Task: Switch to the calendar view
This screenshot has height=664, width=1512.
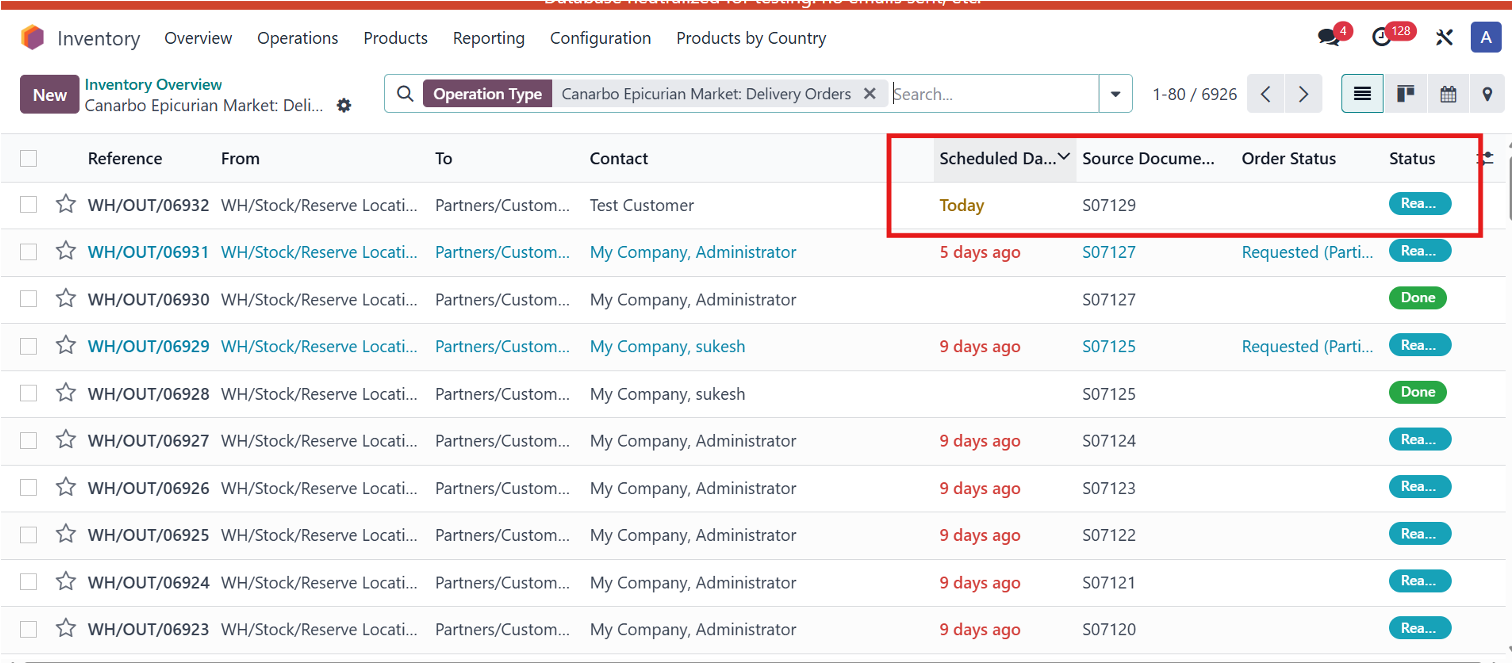Action: [1447, 94]
